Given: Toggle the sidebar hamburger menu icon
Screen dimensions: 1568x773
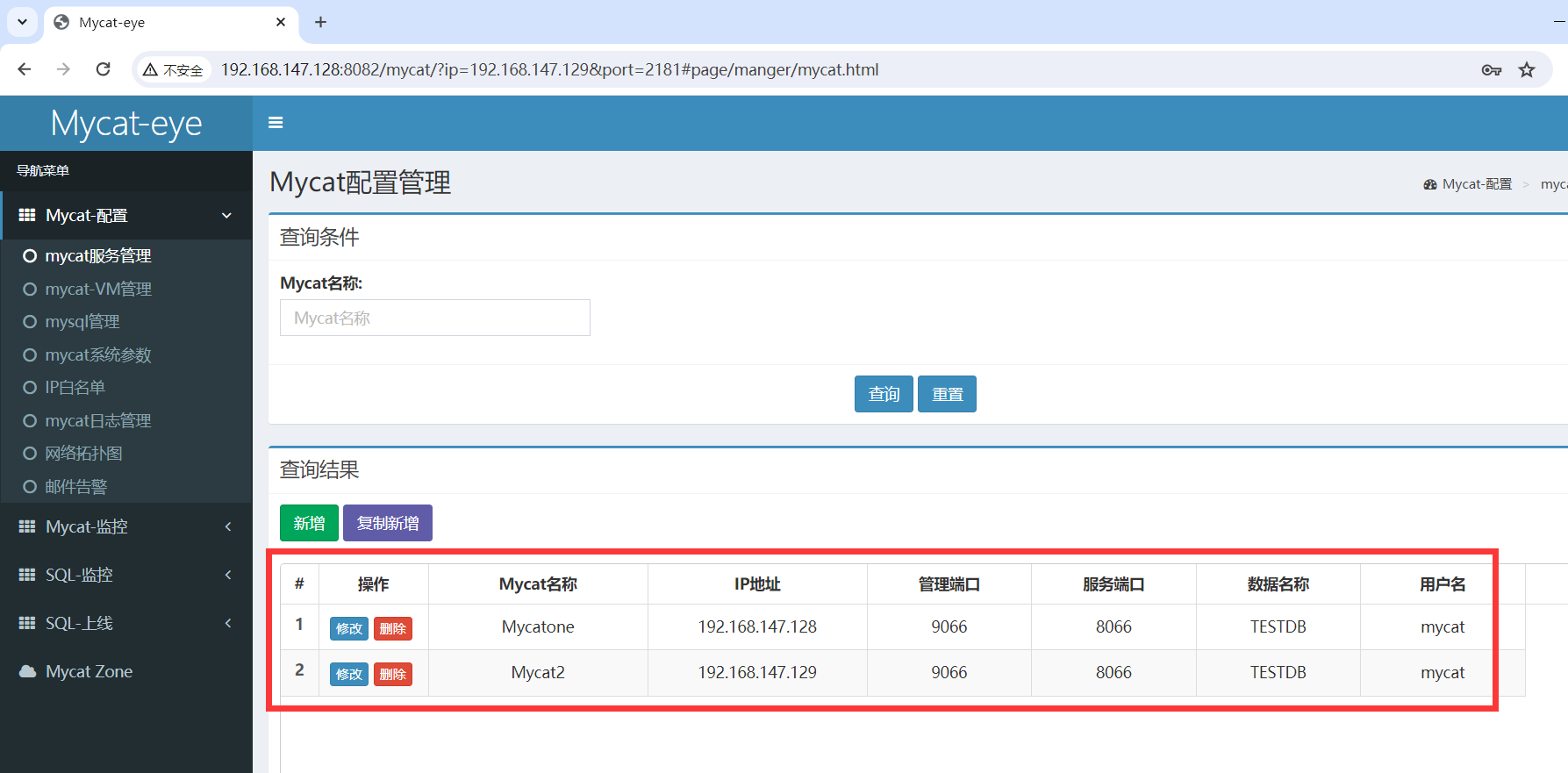Looking at the screenshot, I should (x=276, y=123).
